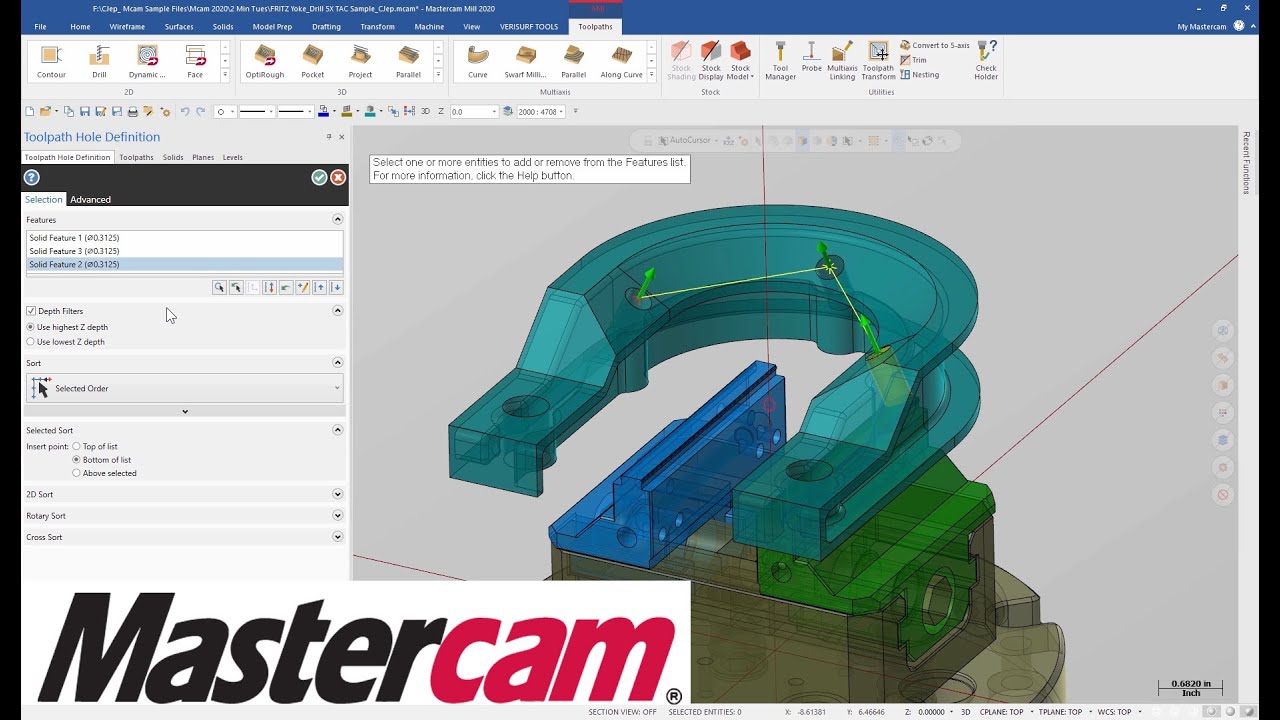Undo the last action

[x=185, y=112]
